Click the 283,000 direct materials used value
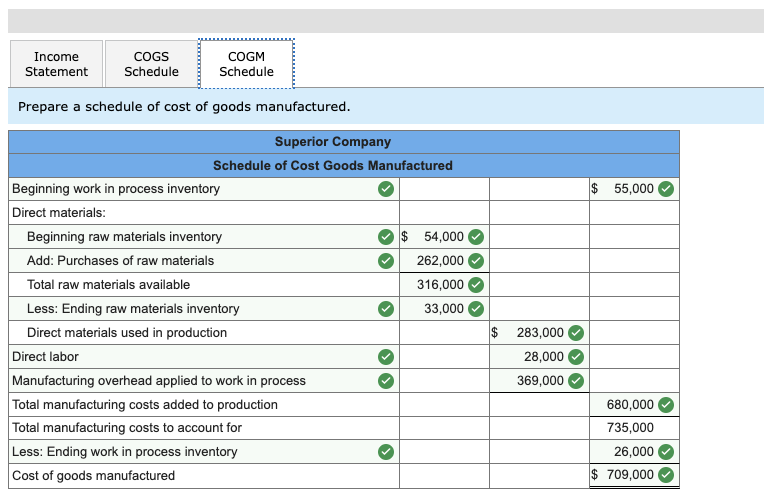This screenshot has height=497, width=764. (540, 333)
